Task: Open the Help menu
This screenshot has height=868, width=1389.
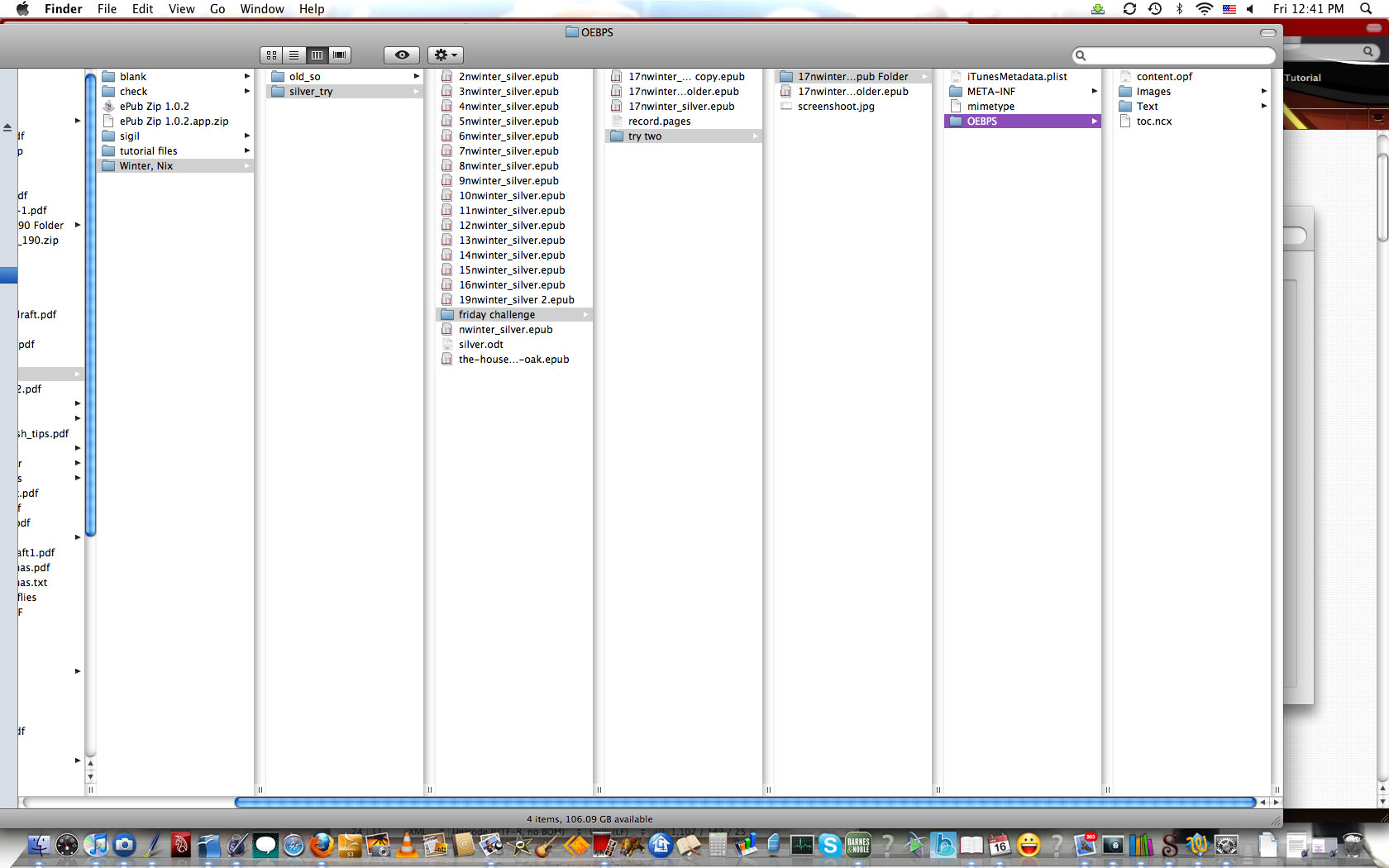Action: pos(312,9)
